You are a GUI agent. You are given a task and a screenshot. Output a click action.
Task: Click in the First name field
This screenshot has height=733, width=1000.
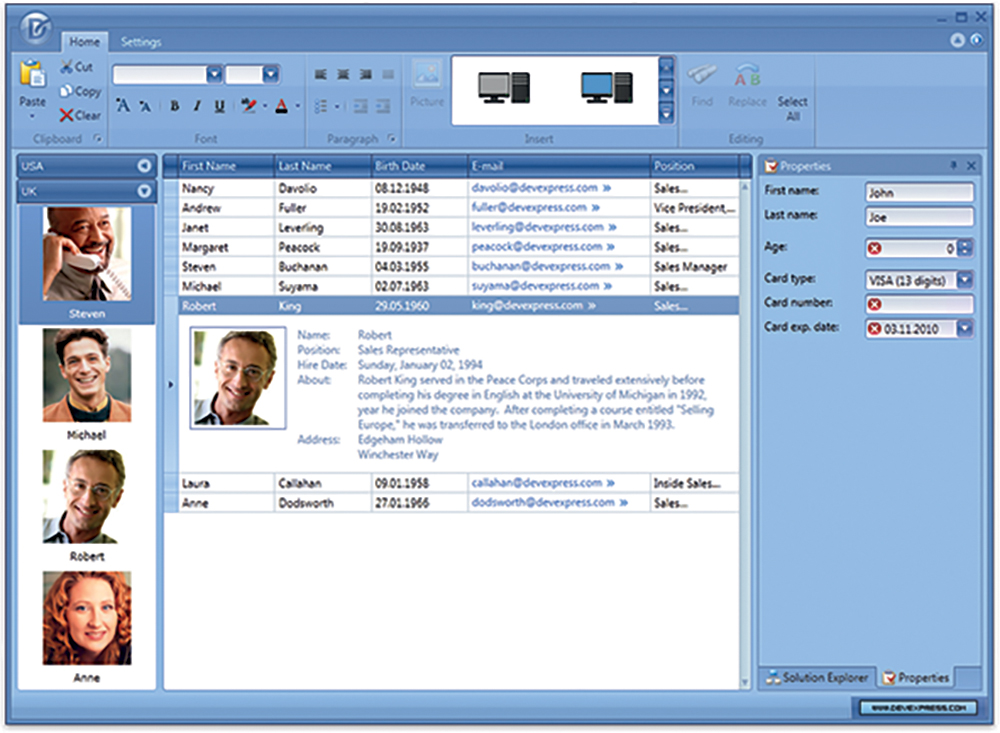click(x=919, y=192)
